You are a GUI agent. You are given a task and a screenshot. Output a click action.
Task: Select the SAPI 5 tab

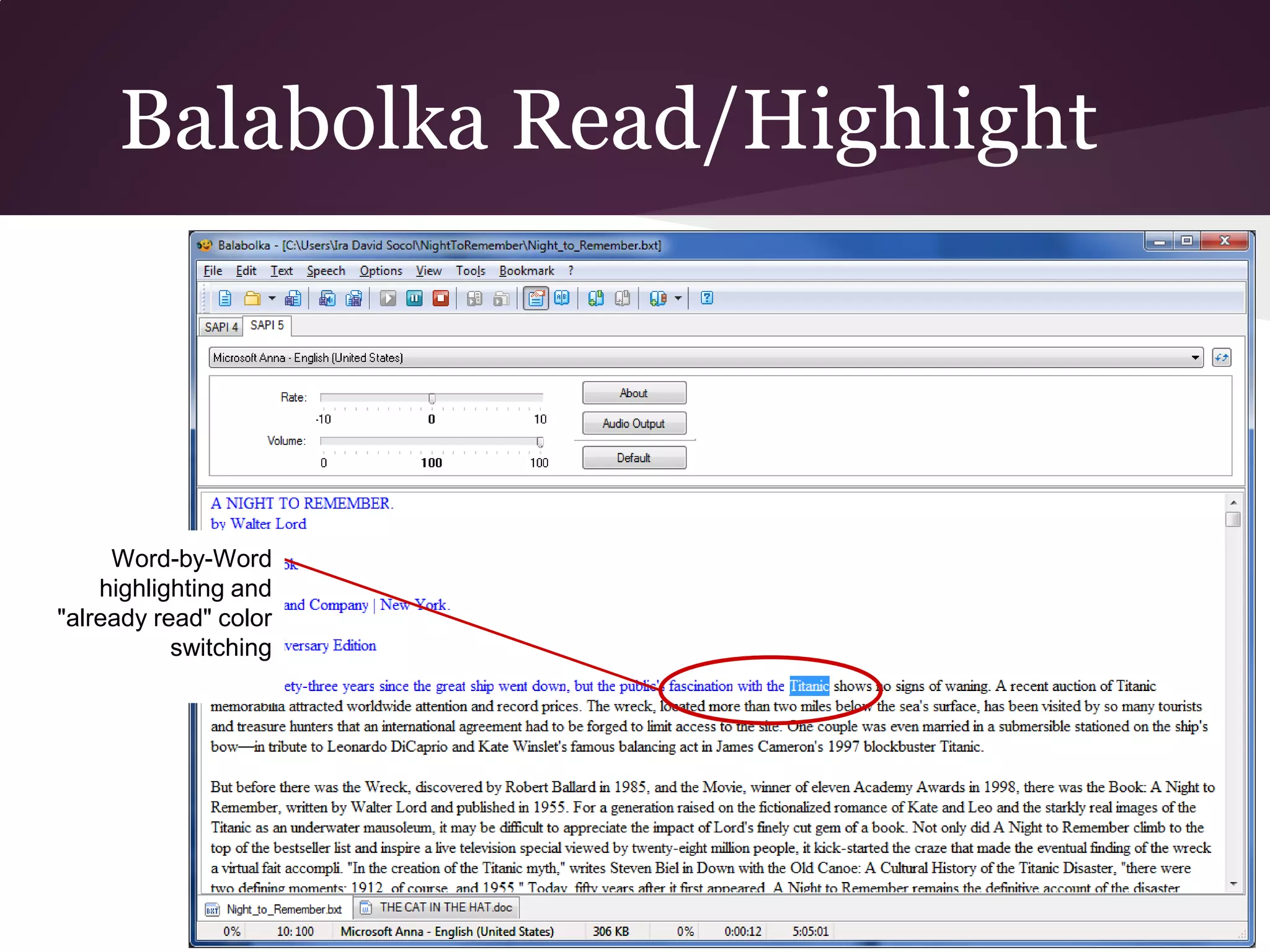(267, 325)
